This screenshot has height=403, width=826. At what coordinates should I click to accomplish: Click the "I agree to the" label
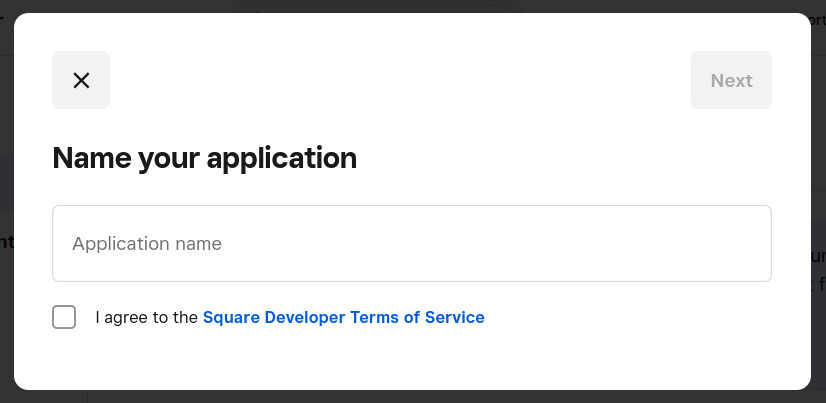[146, 317]
